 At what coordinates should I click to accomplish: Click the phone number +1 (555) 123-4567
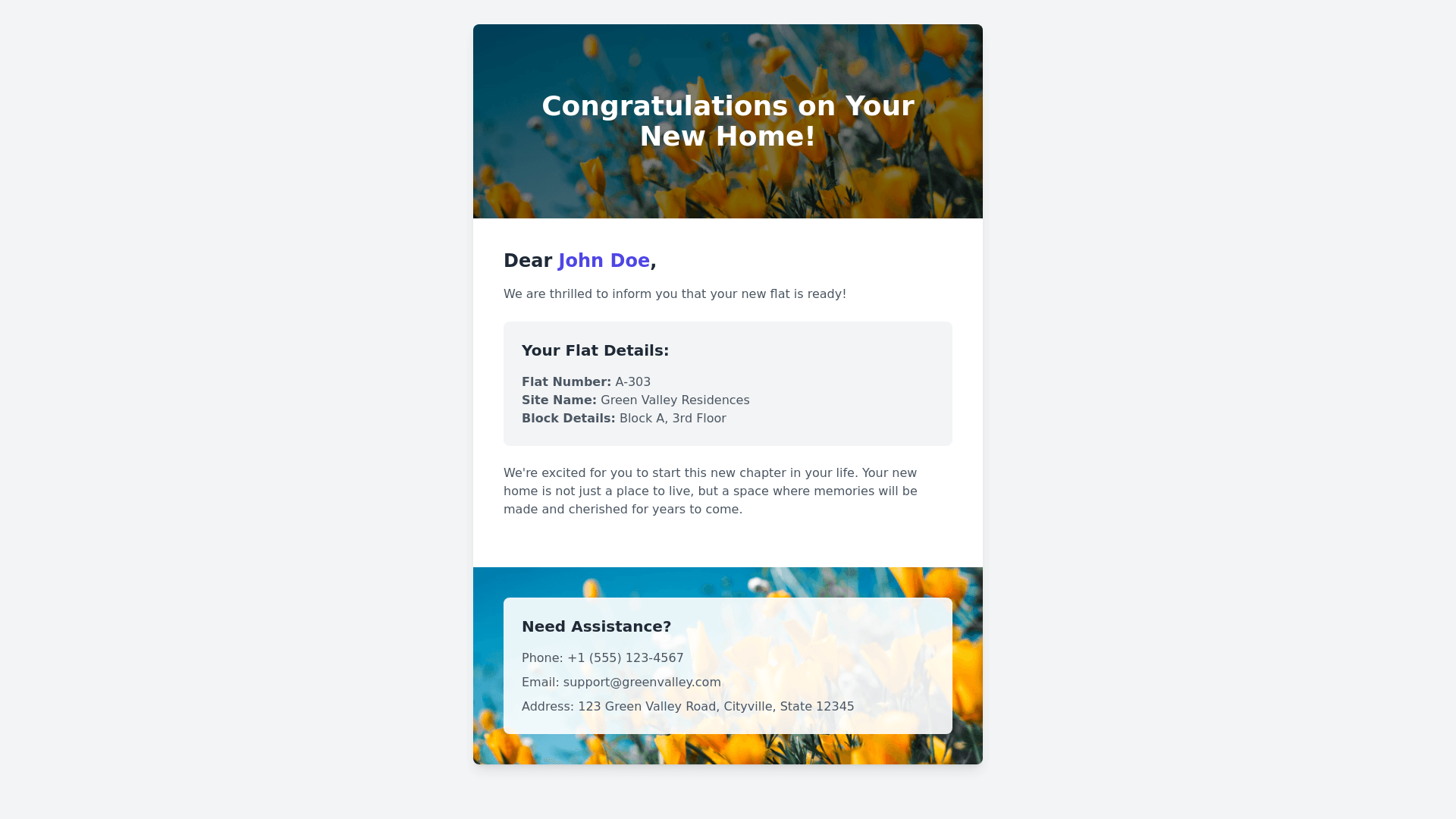click(x=626, y=658)
